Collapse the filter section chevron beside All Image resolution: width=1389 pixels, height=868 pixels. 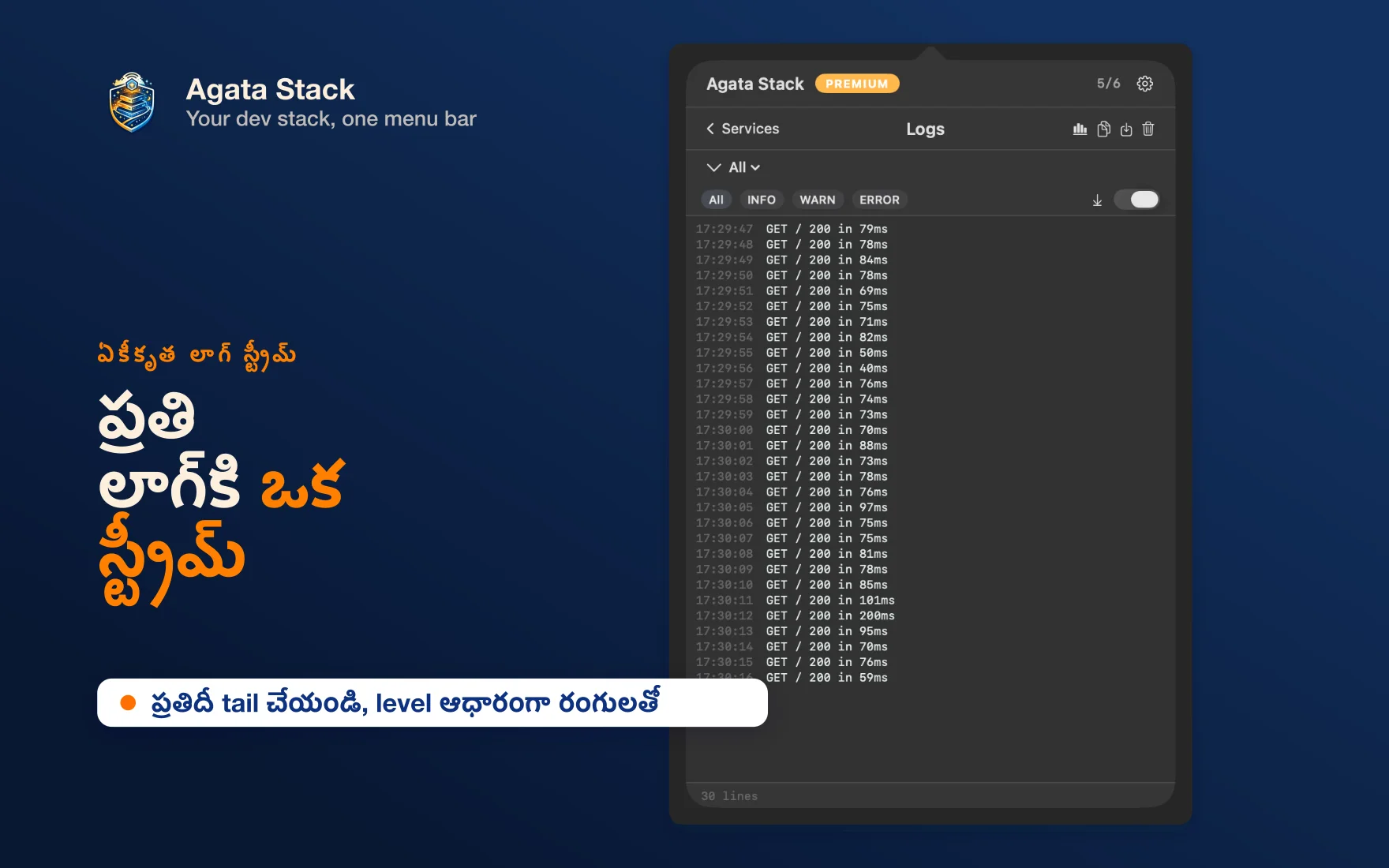tap(713, 167)
